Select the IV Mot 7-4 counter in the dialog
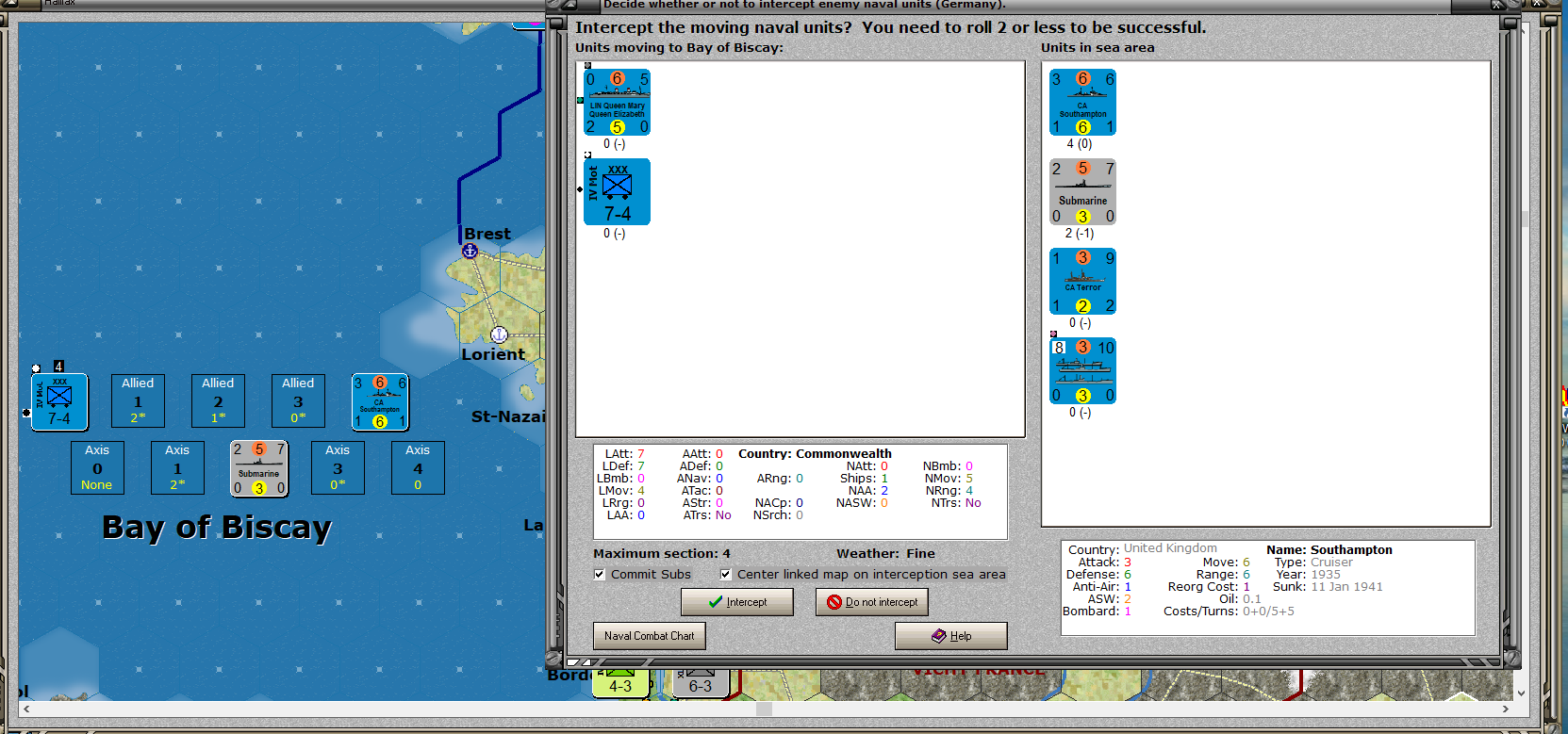Viewport: 1568px width, 734px height. tap(617, 192)
